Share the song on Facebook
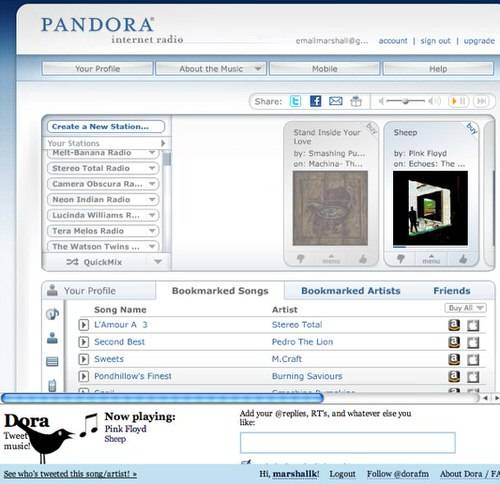Viewport: 500px width, 484px height. [315, 101]
